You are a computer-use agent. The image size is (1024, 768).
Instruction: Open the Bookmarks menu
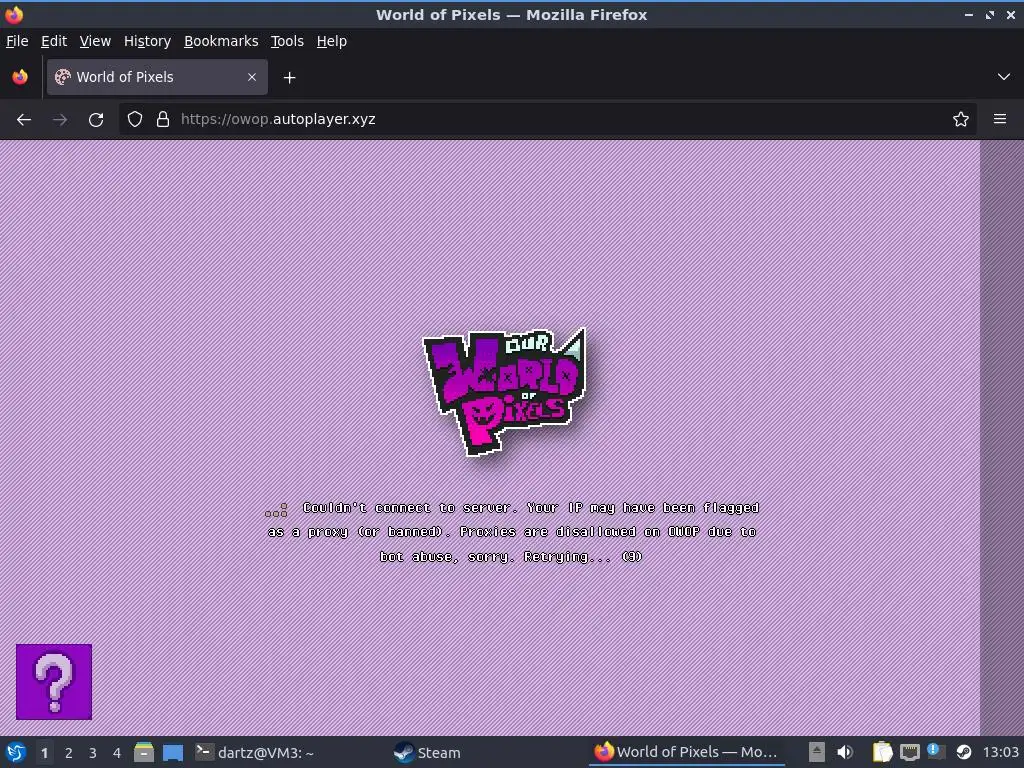(221, 41)
